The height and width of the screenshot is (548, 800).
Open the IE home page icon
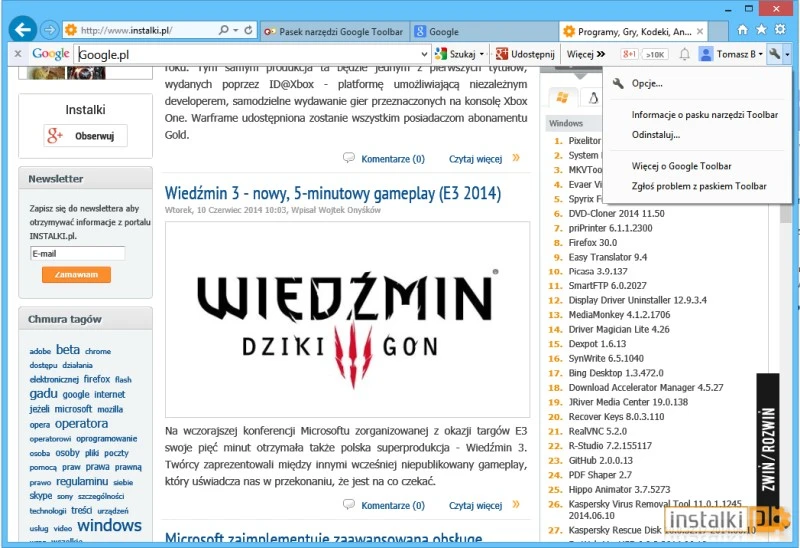[x=743, y=31]
